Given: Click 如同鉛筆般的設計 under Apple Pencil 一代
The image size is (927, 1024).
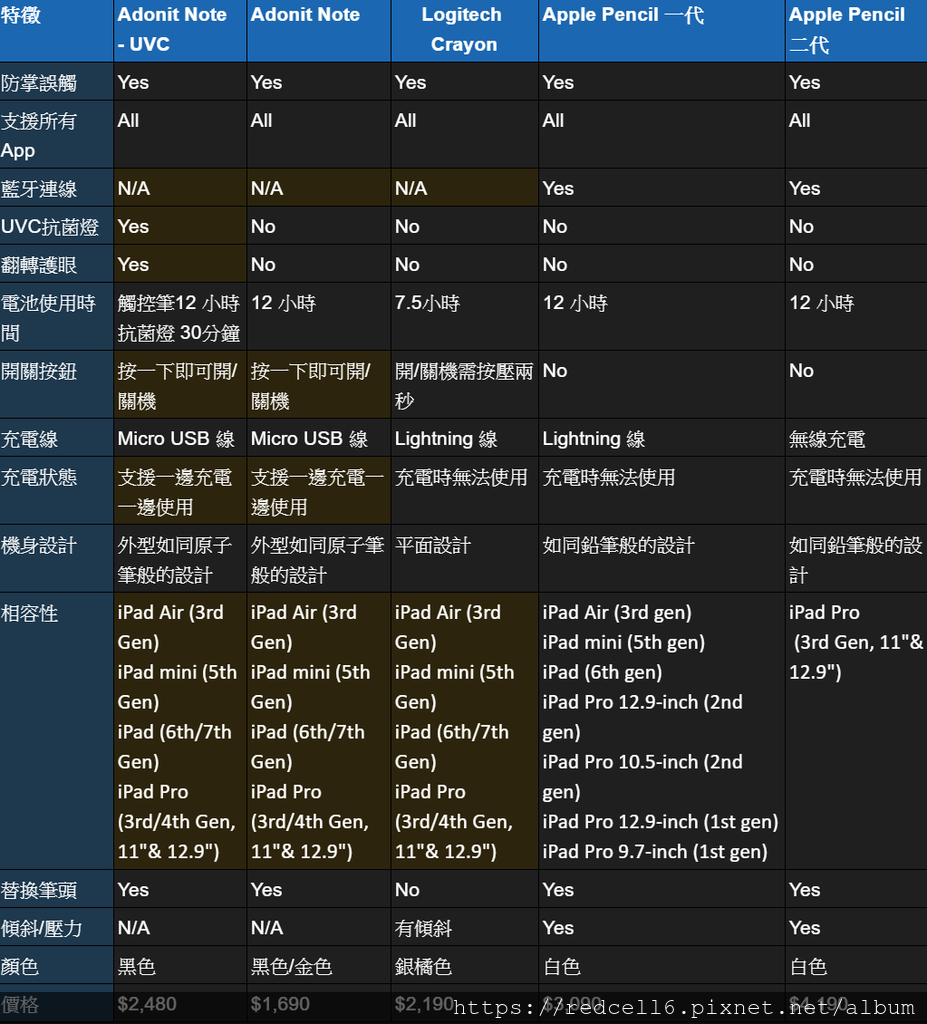Looking at the screenshot, I should pos(662,558).
